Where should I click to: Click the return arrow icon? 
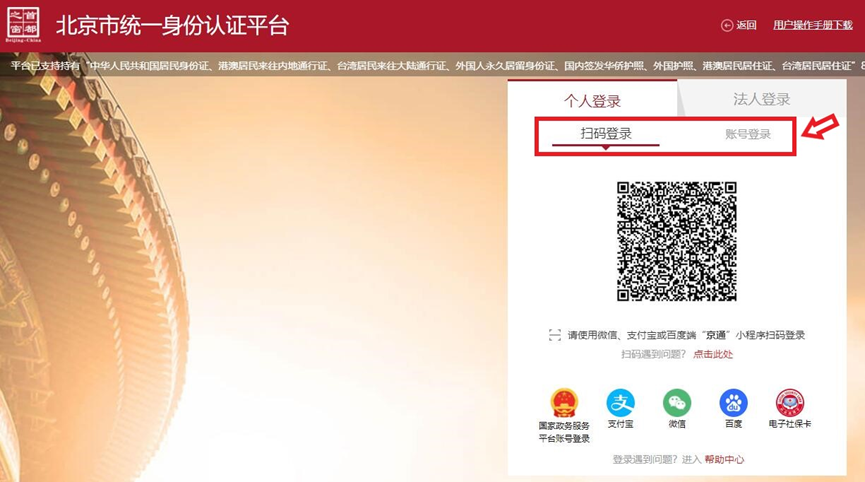point(727,25)
